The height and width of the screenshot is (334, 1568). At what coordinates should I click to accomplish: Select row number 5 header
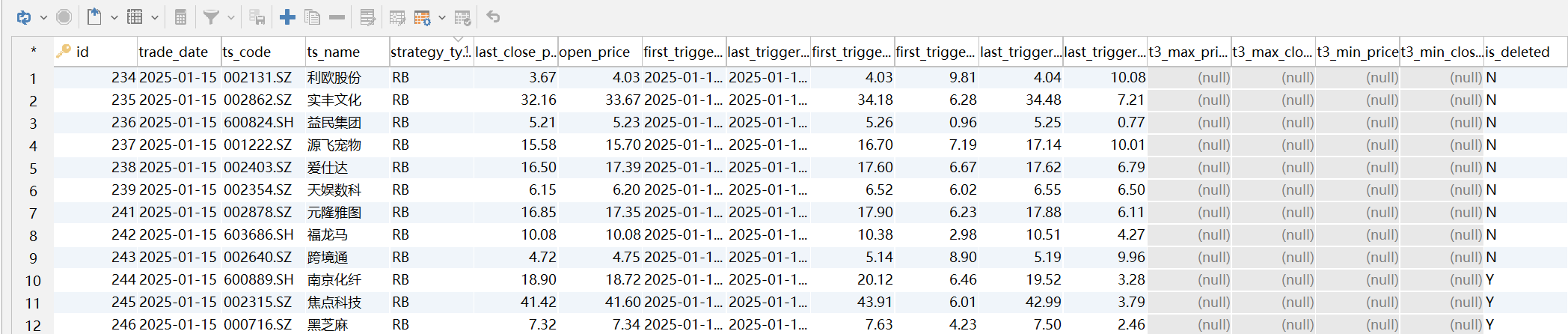pyautogui.click(x=33, y=168)
